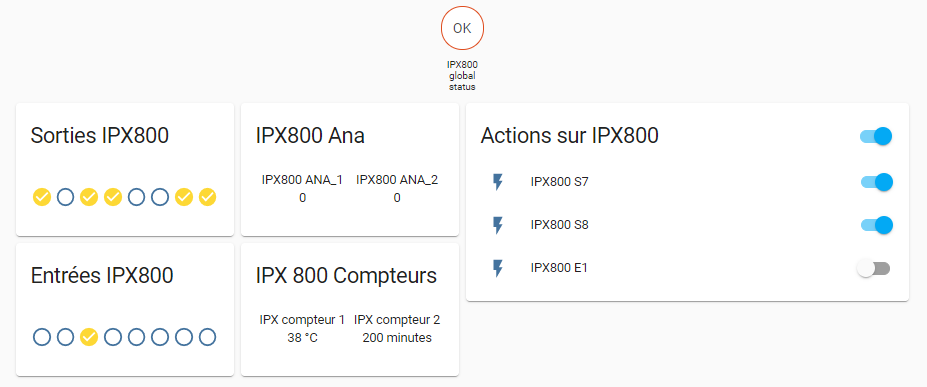This screenshot has width=927, height=387.
Task: Click first empty circle in Entrées IPX800
Action: pyautogui.click(x=41, y=337)
